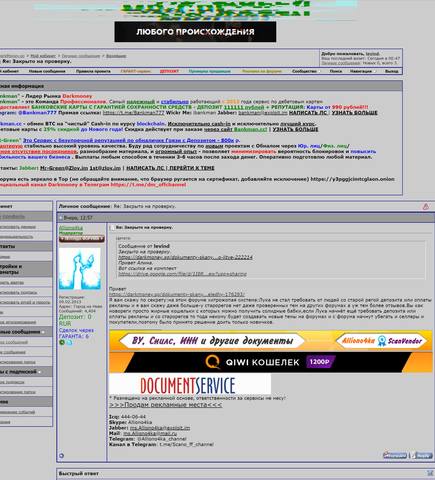This screenshot has height=480, width=435.
Task: Open the ГАРАНТ-сервис navbar item
Action: click(x=136, y=71)
